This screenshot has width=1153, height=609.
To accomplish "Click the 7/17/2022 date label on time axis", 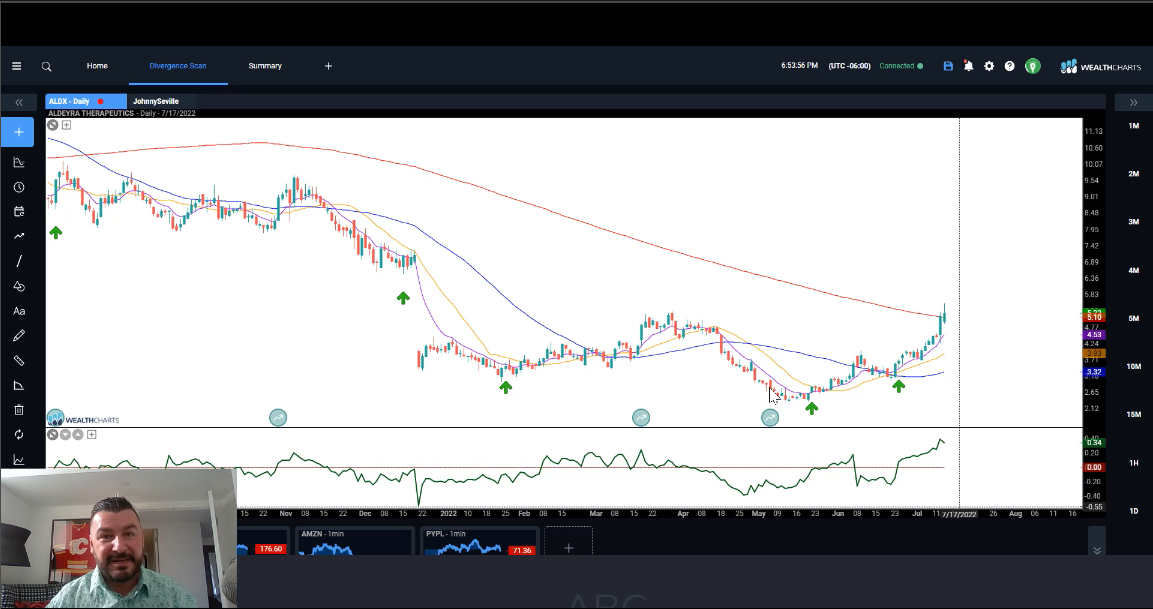I will (960, 514).
